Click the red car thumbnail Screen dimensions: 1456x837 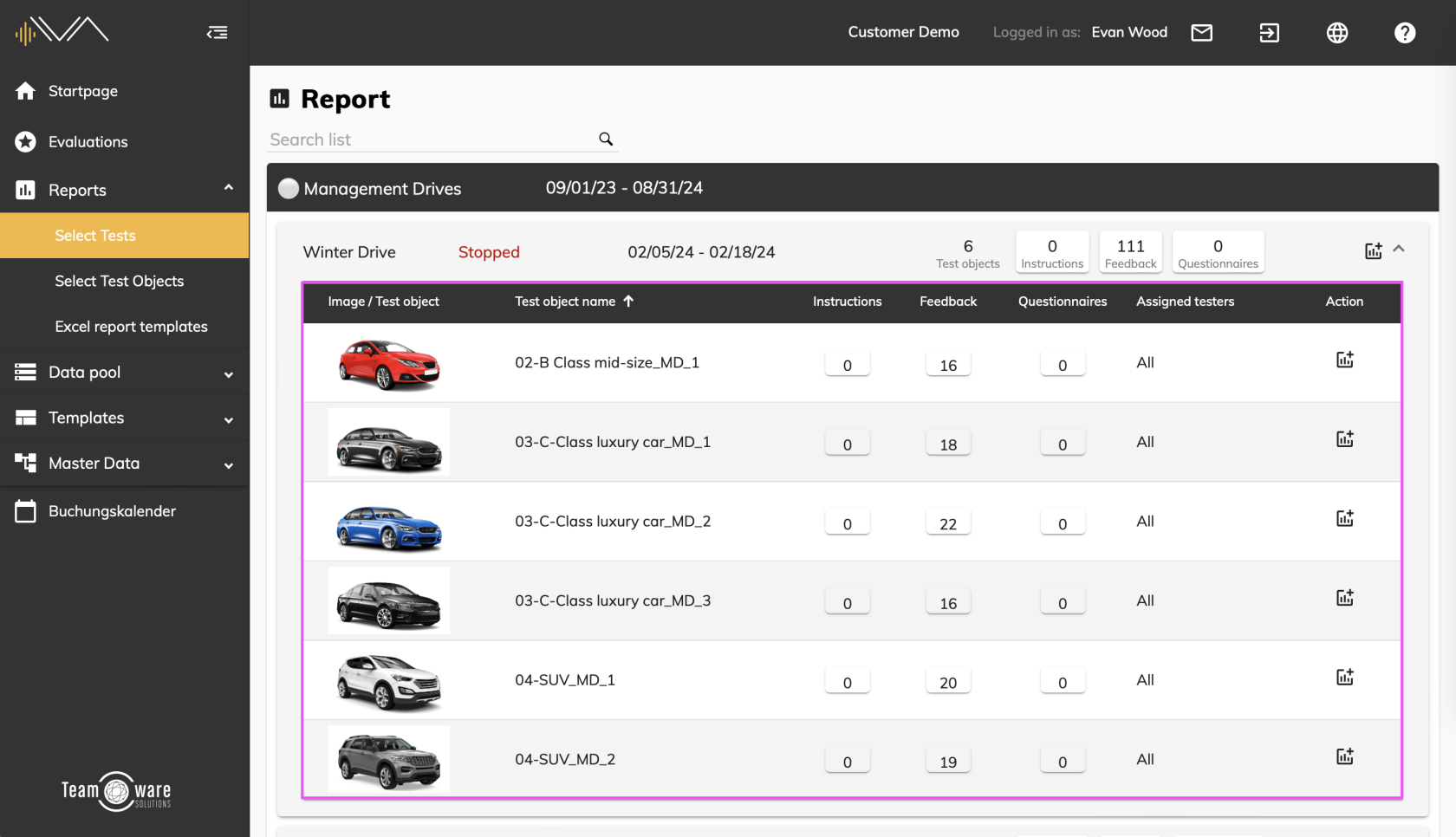[x=389, y=363]
